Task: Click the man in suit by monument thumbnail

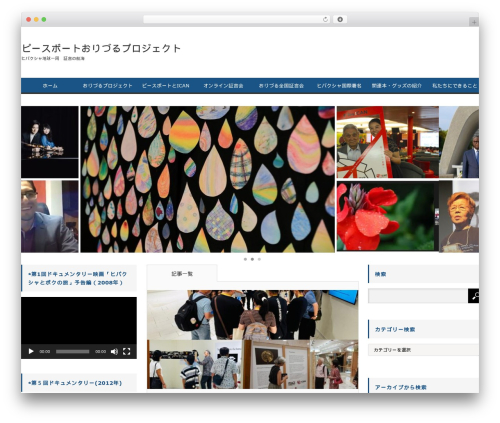Action: pos(459,142)
